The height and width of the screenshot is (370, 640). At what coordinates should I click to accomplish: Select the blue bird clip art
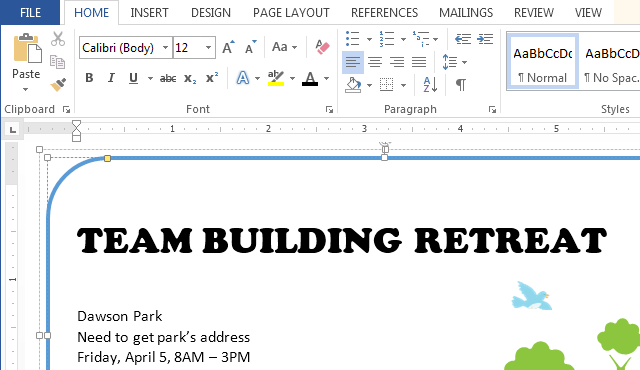pos(531,296)
